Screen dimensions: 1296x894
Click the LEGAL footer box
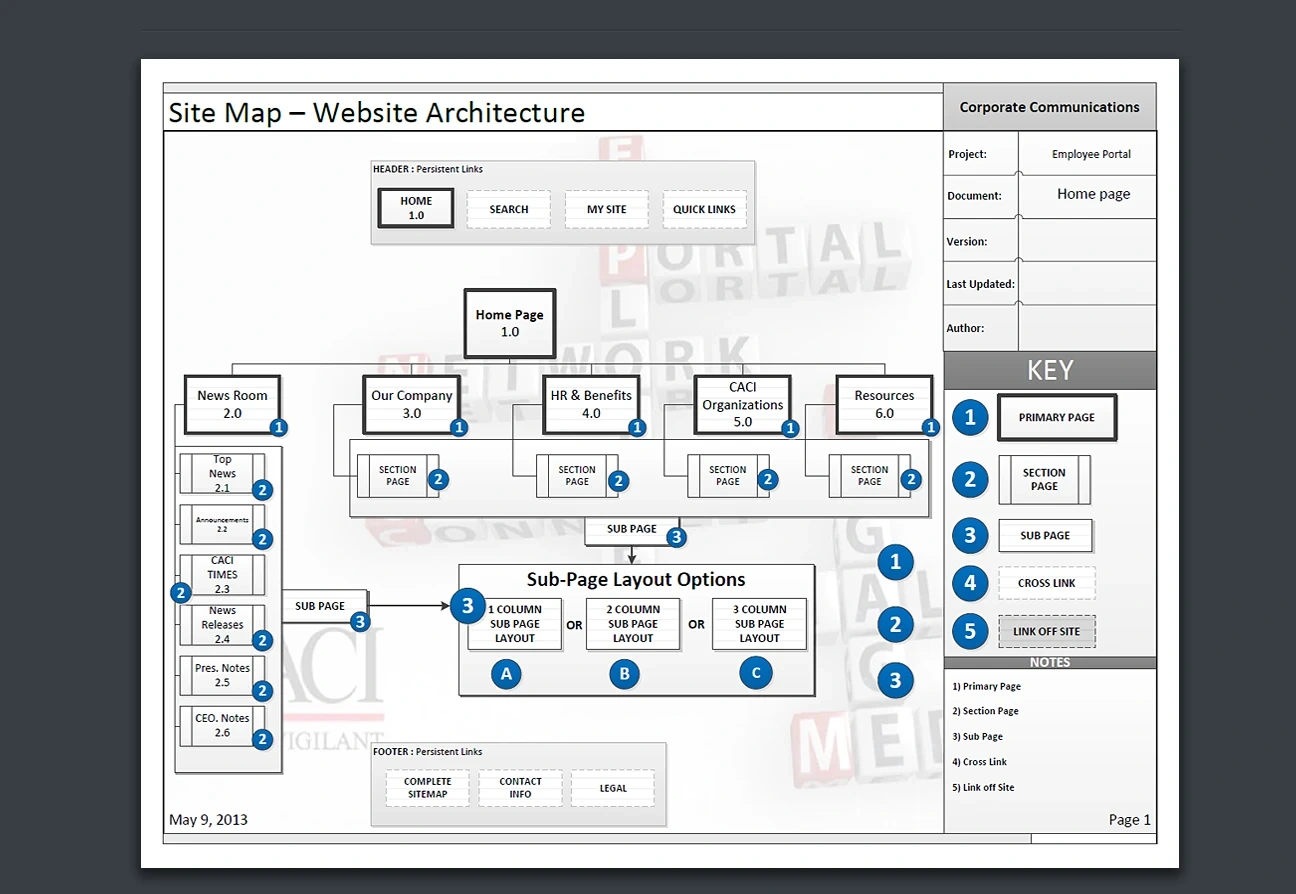click(x=613, y=788)
